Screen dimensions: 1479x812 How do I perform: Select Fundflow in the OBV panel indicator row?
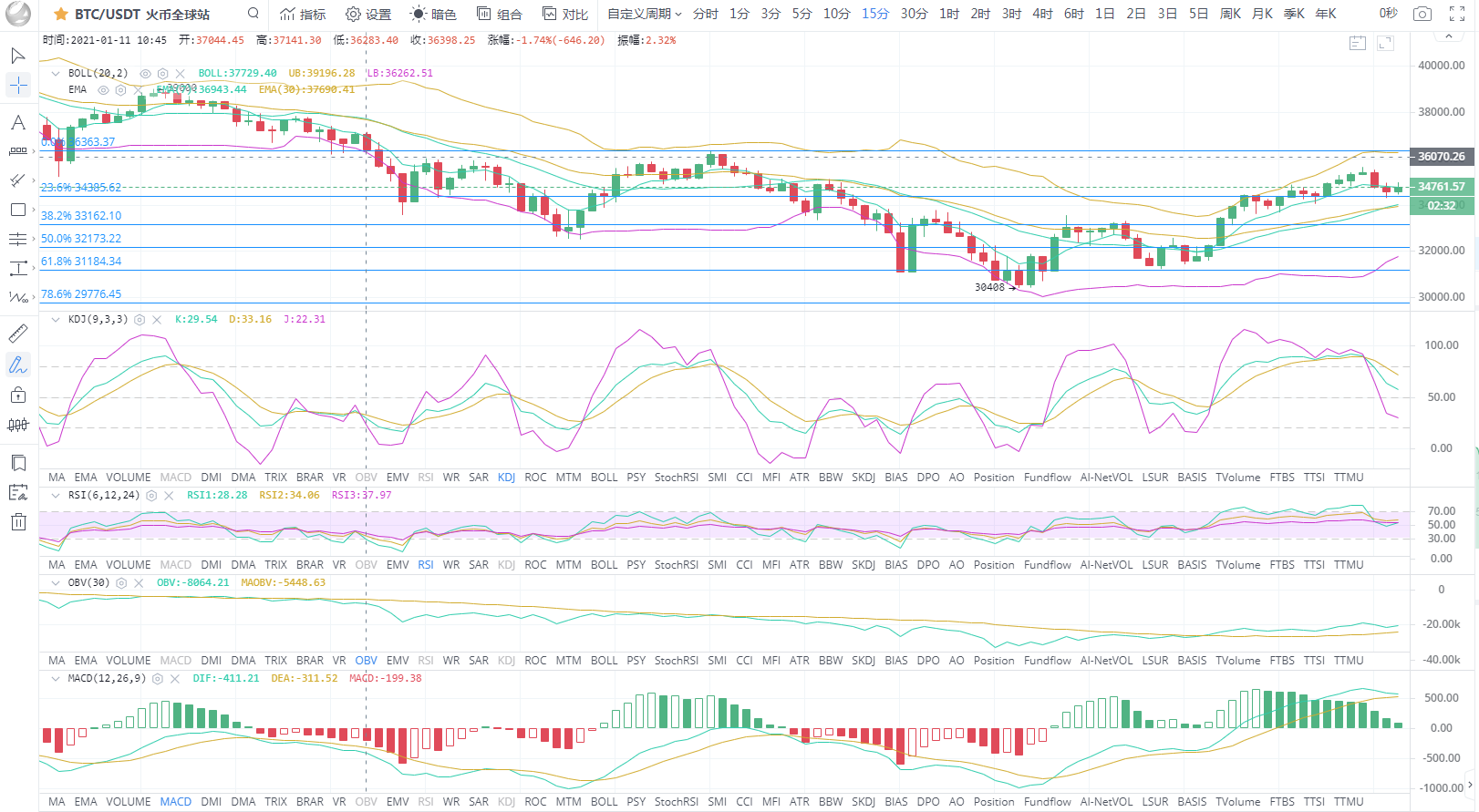coord(1048,661)
